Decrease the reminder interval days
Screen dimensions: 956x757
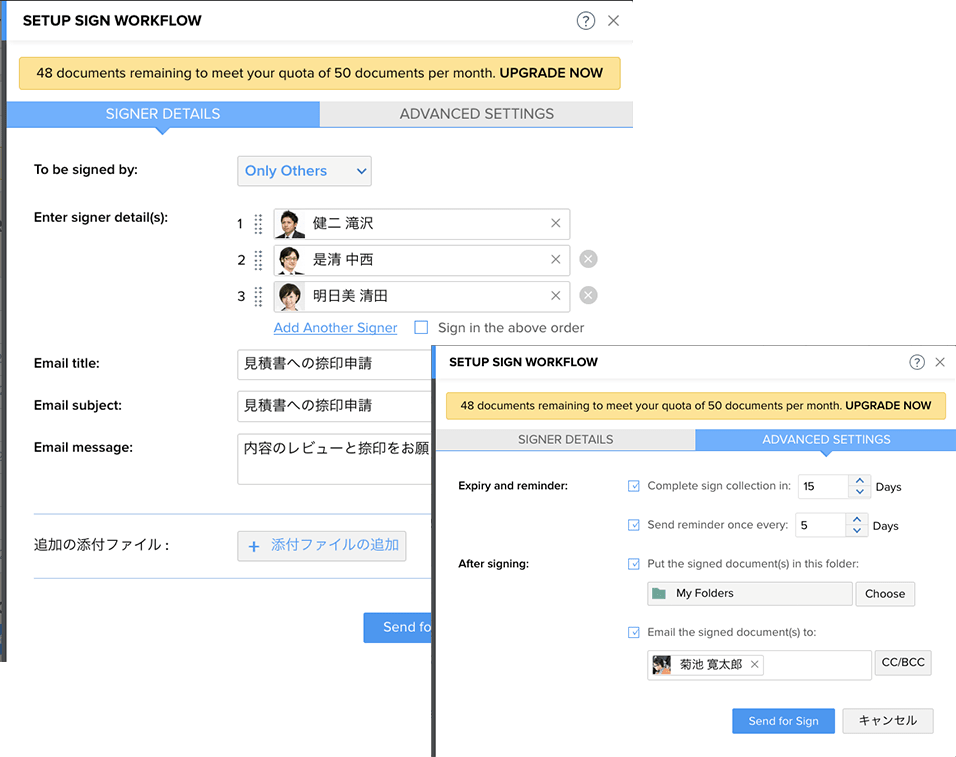pyautogui.click(x=857, y=531)
